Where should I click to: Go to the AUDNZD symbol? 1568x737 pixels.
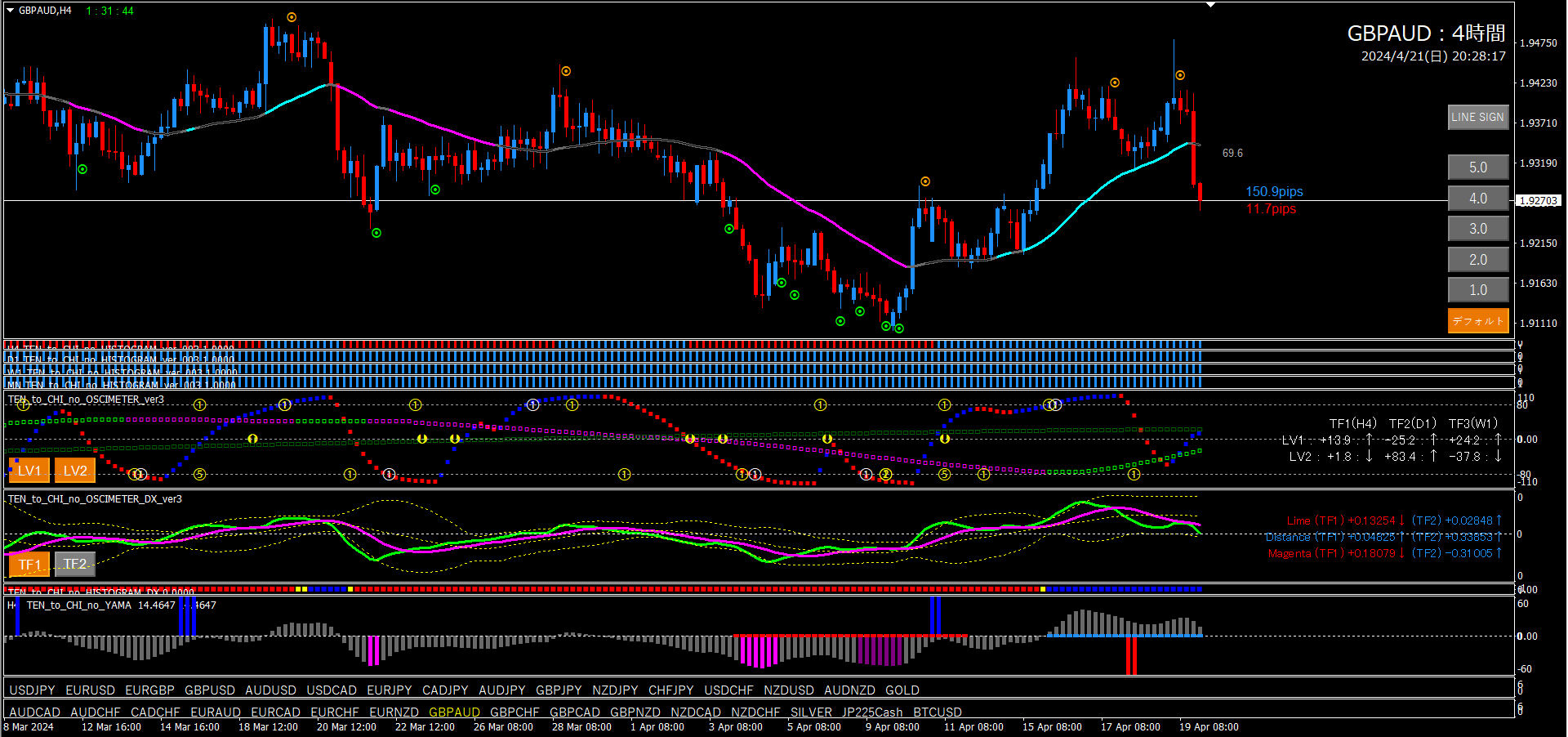pyautogui.click(x=849, y=690)
